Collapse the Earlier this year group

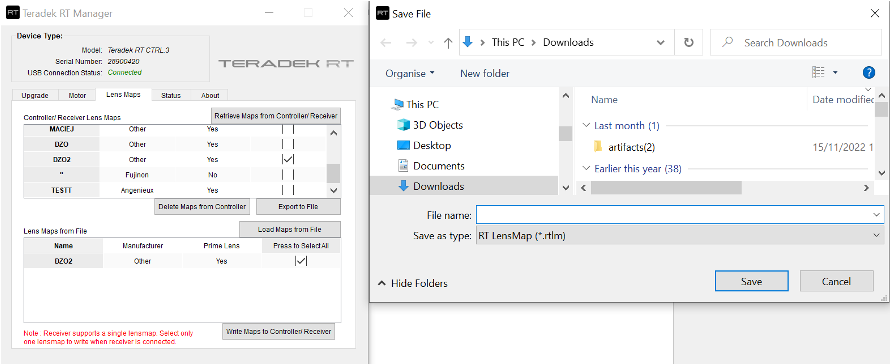coord(587,169)
